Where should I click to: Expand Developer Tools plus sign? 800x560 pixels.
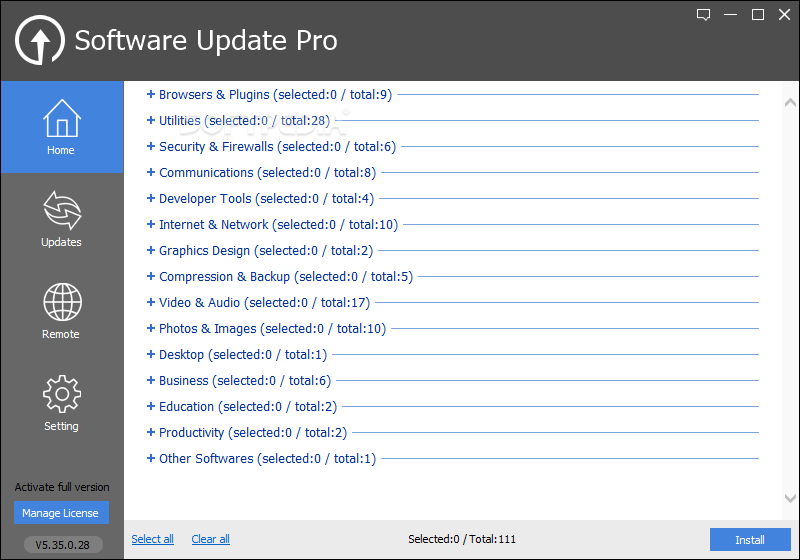tap(151, 198)
